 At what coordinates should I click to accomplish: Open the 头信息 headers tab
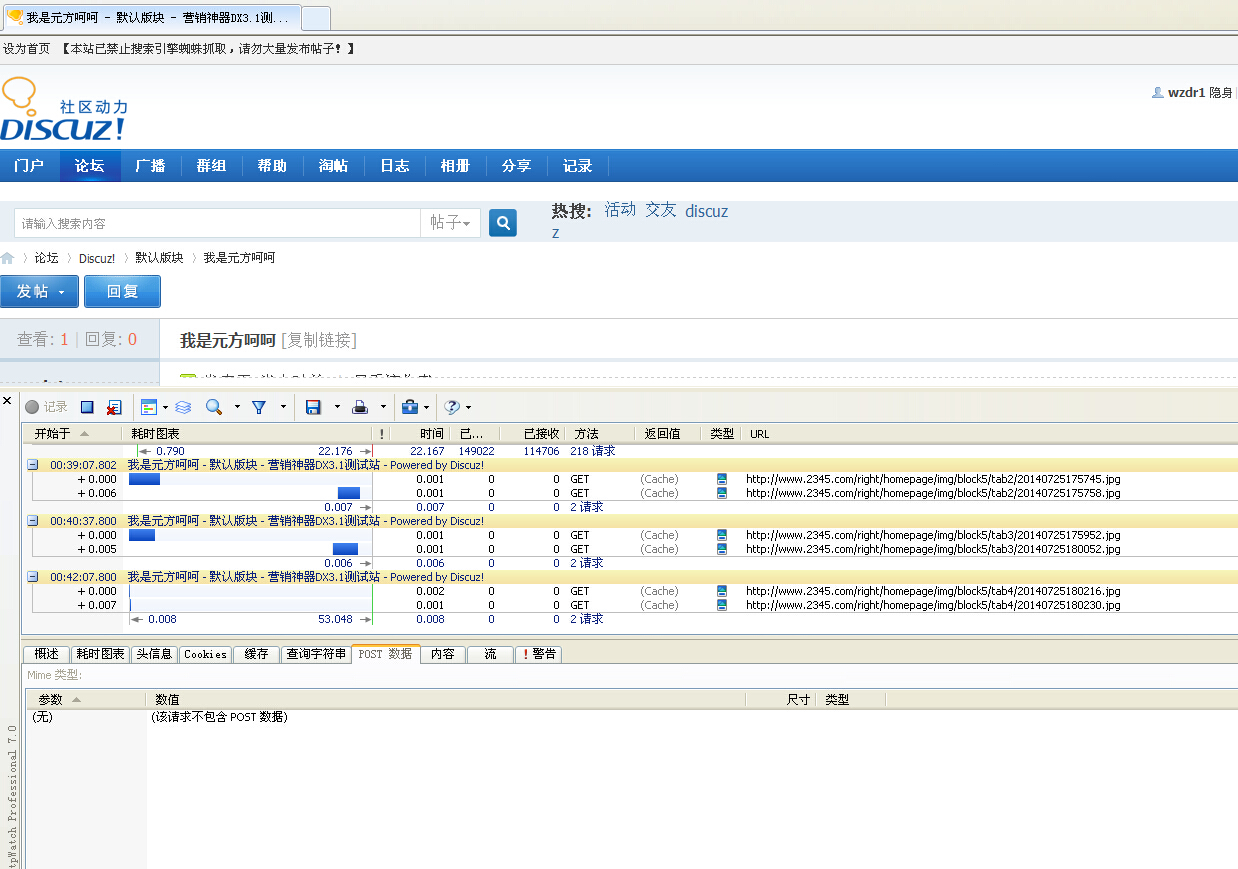155,654
